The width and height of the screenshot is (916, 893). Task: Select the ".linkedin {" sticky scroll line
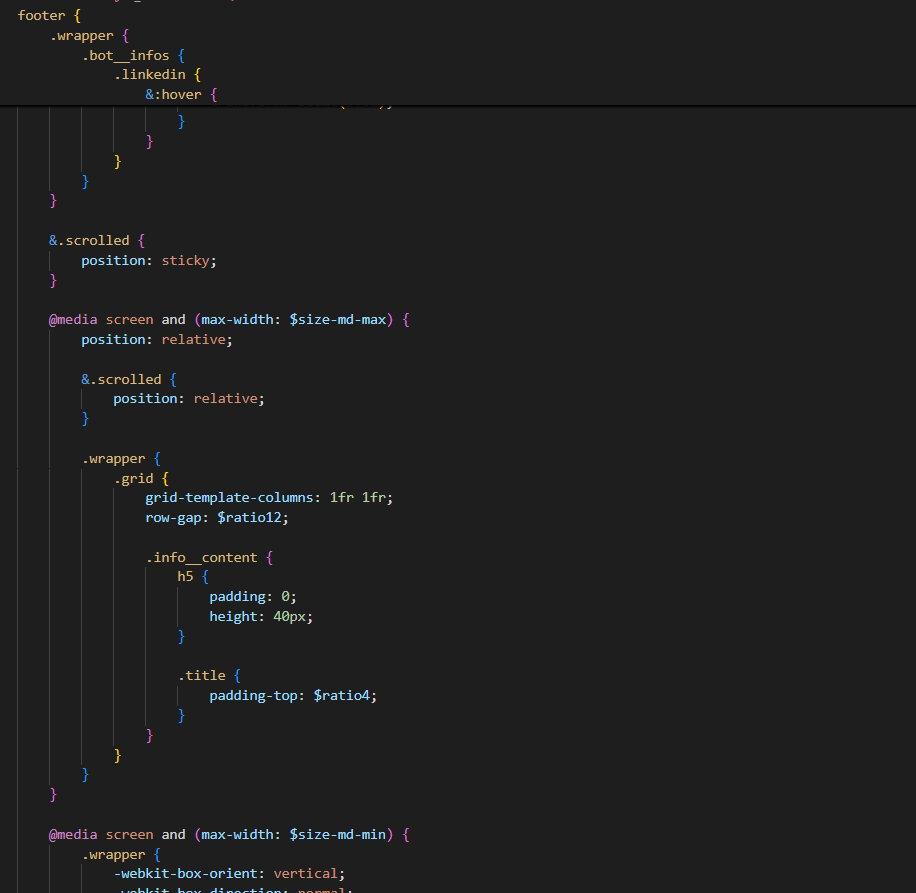coord(161,75)
